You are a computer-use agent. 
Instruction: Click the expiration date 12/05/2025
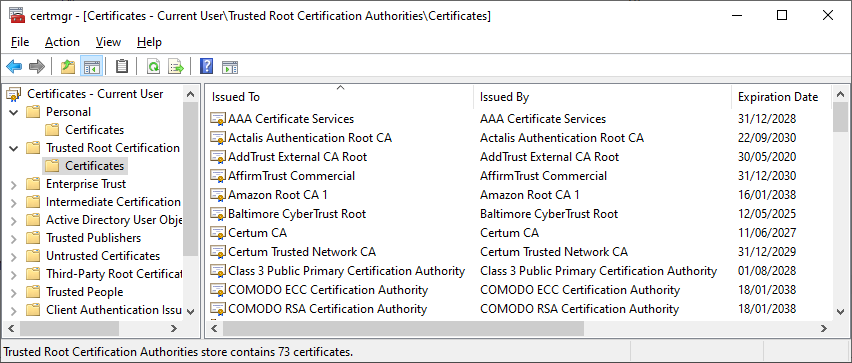pyautogui.click(x=767, y=214)
